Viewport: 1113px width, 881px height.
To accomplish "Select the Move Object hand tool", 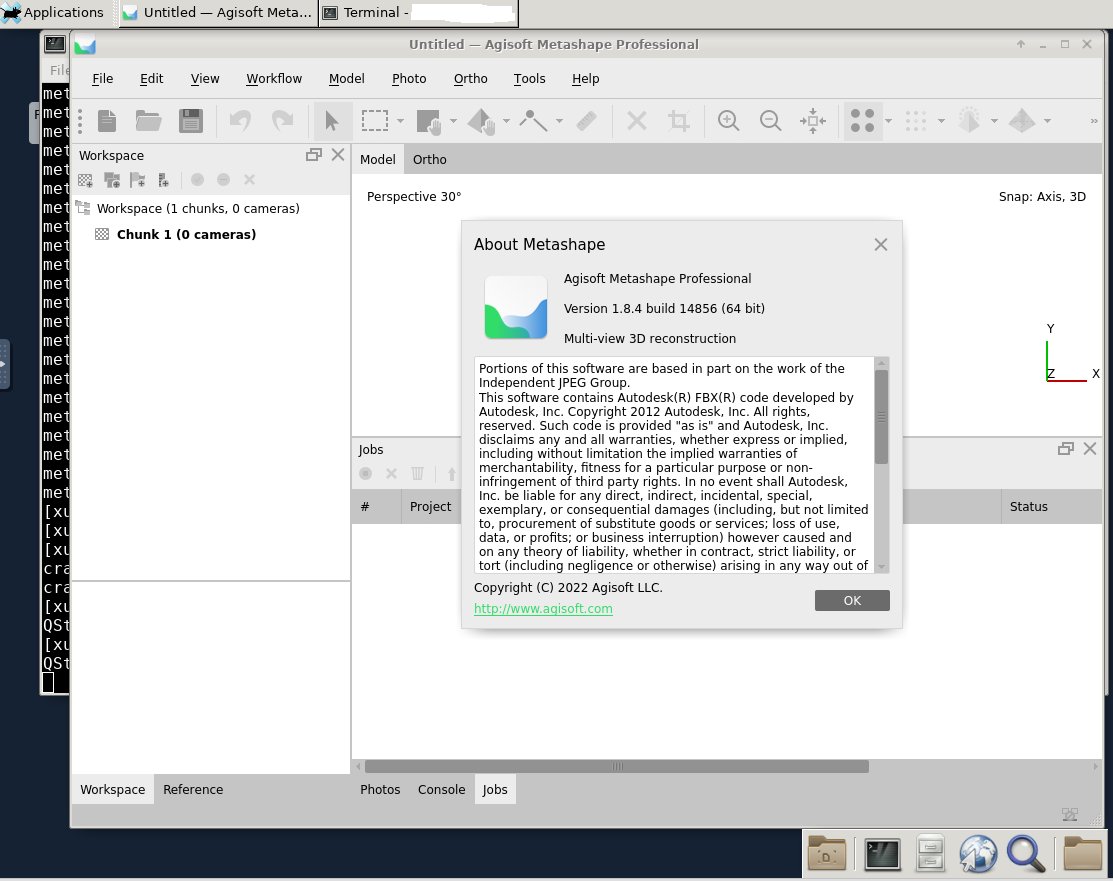I will (x=481, y=121).
